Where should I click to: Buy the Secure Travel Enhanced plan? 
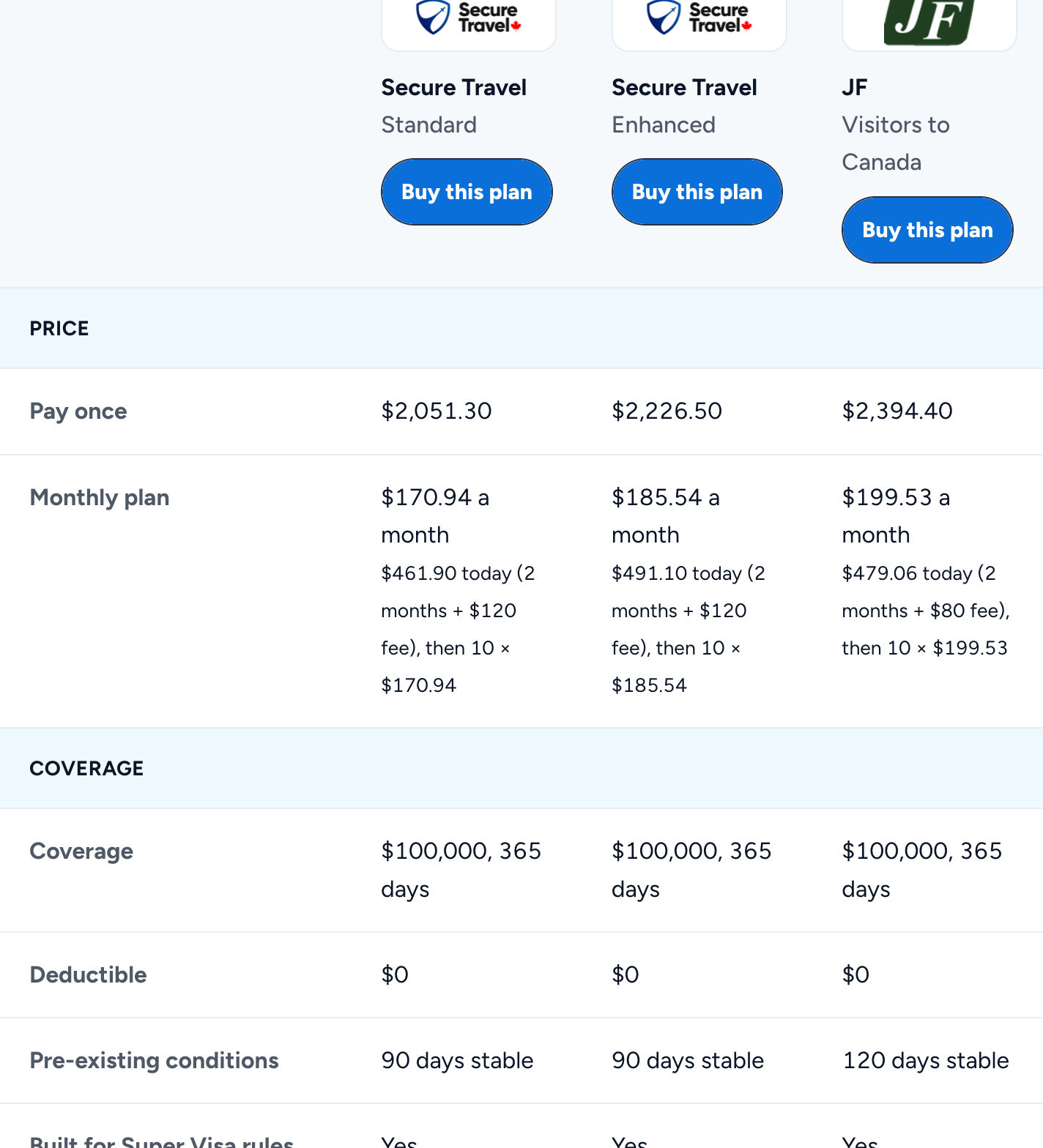pos(697,192)
